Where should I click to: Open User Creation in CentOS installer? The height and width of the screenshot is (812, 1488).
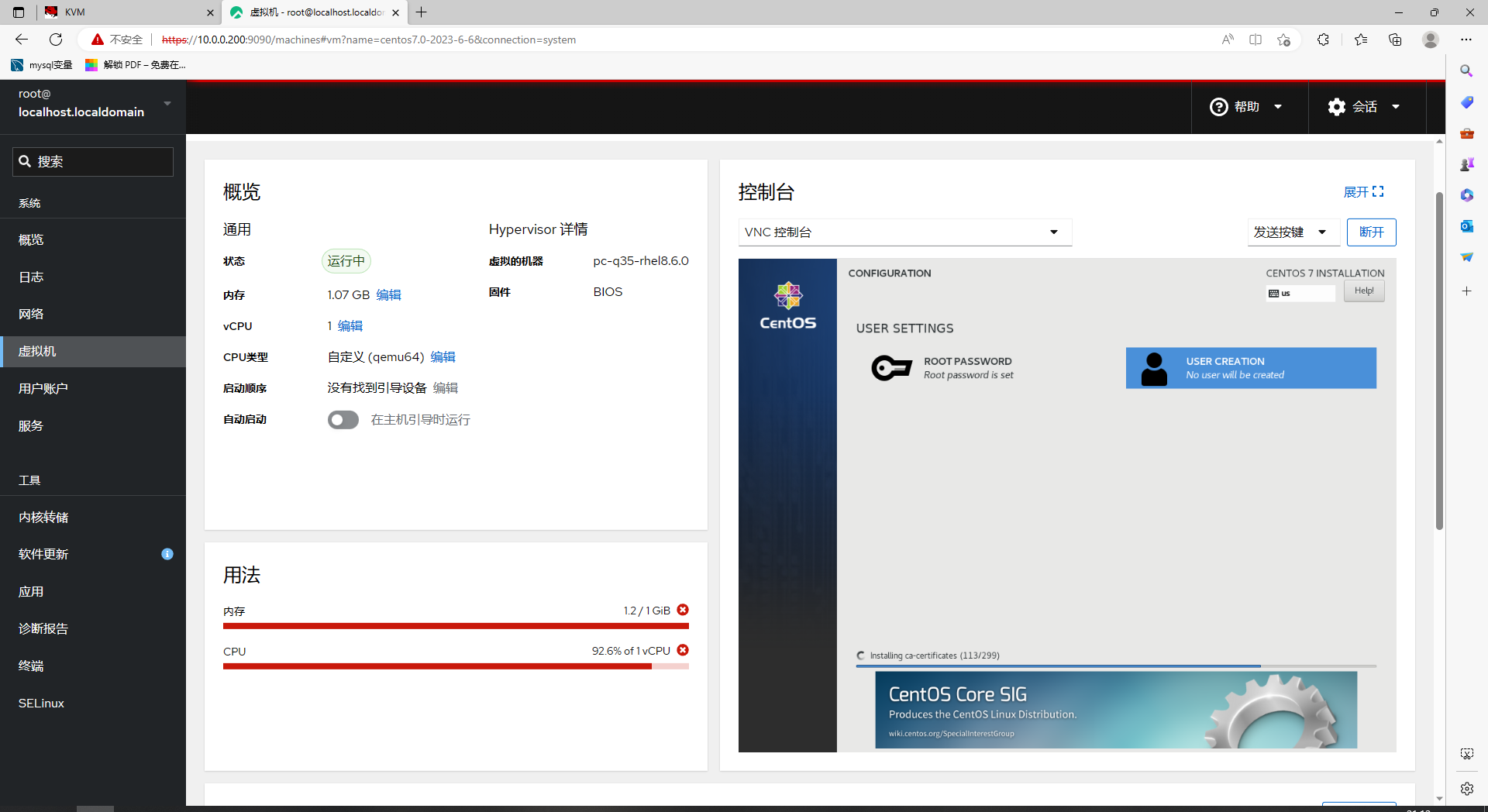1250,368
